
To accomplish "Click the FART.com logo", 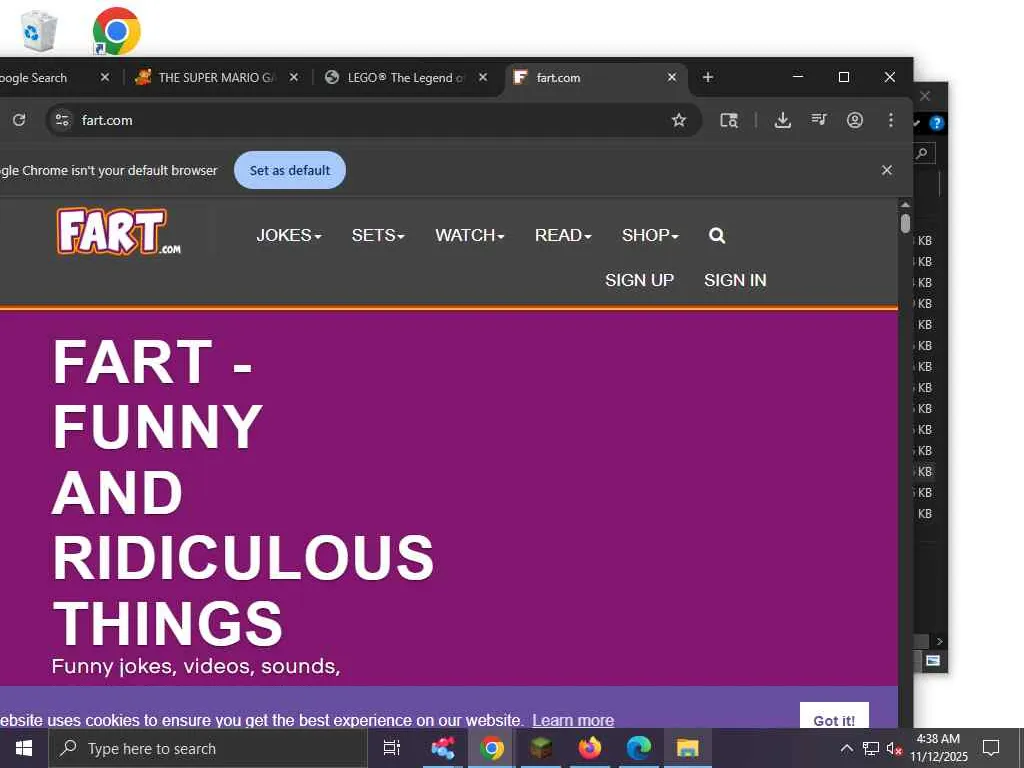I will click(x=119, y=231).
